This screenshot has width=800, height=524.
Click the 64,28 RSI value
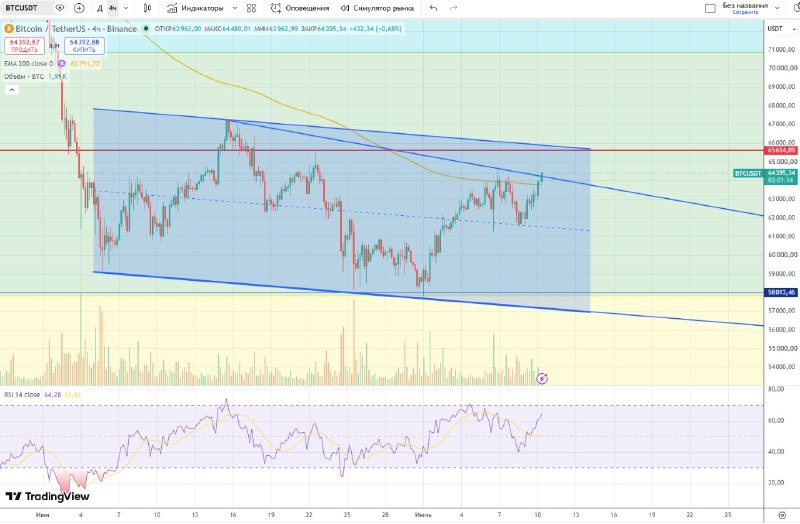click(x=53, y=395)
